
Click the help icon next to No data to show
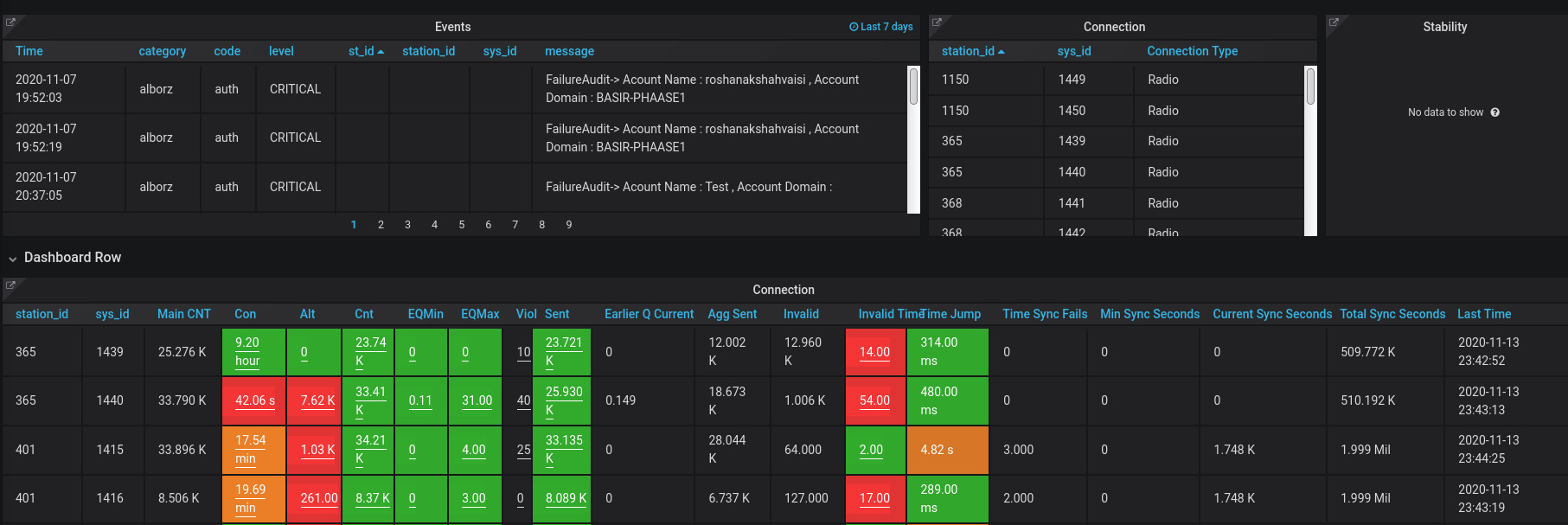(1494, 112)
